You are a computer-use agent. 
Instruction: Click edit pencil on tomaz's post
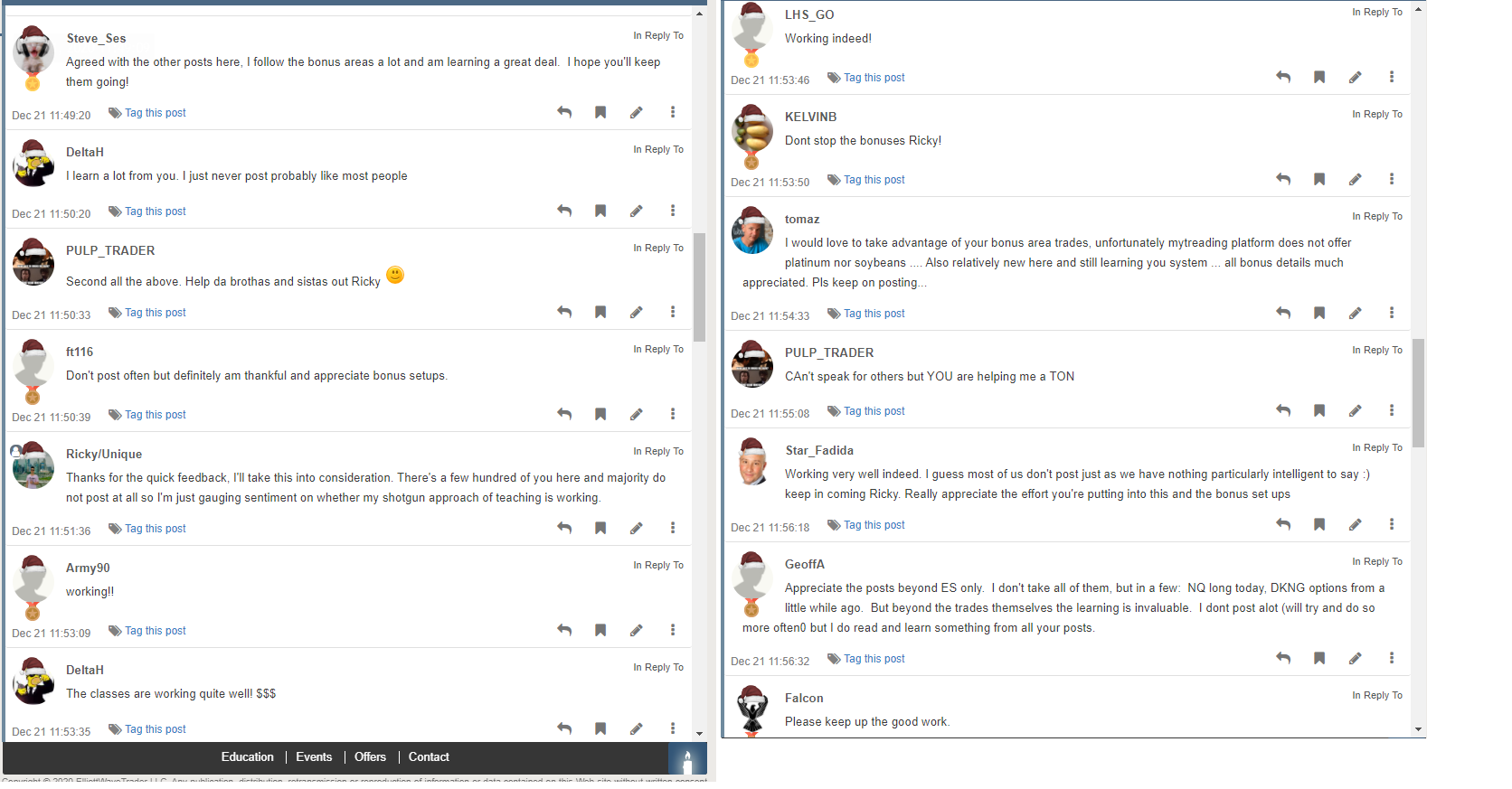pos(1356,313)
